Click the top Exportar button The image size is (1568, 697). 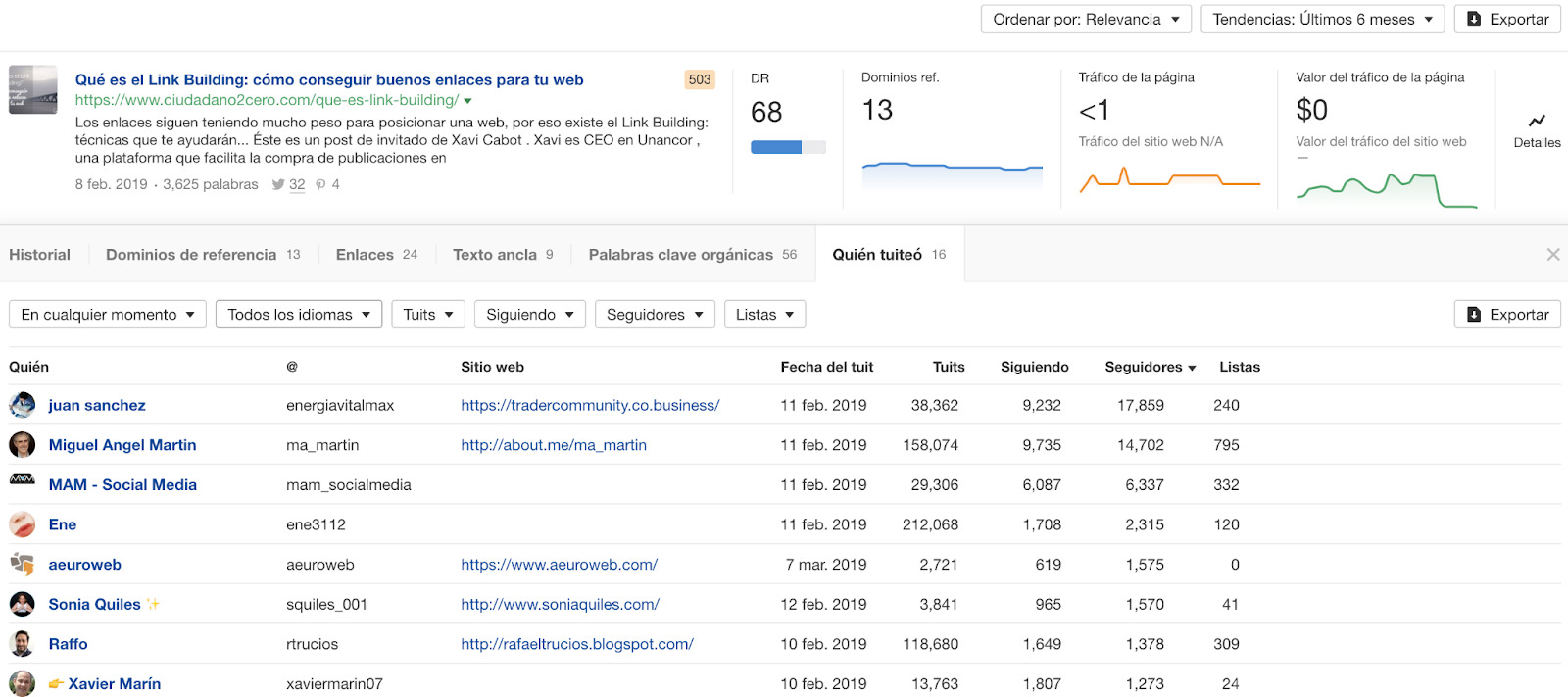1507,20
